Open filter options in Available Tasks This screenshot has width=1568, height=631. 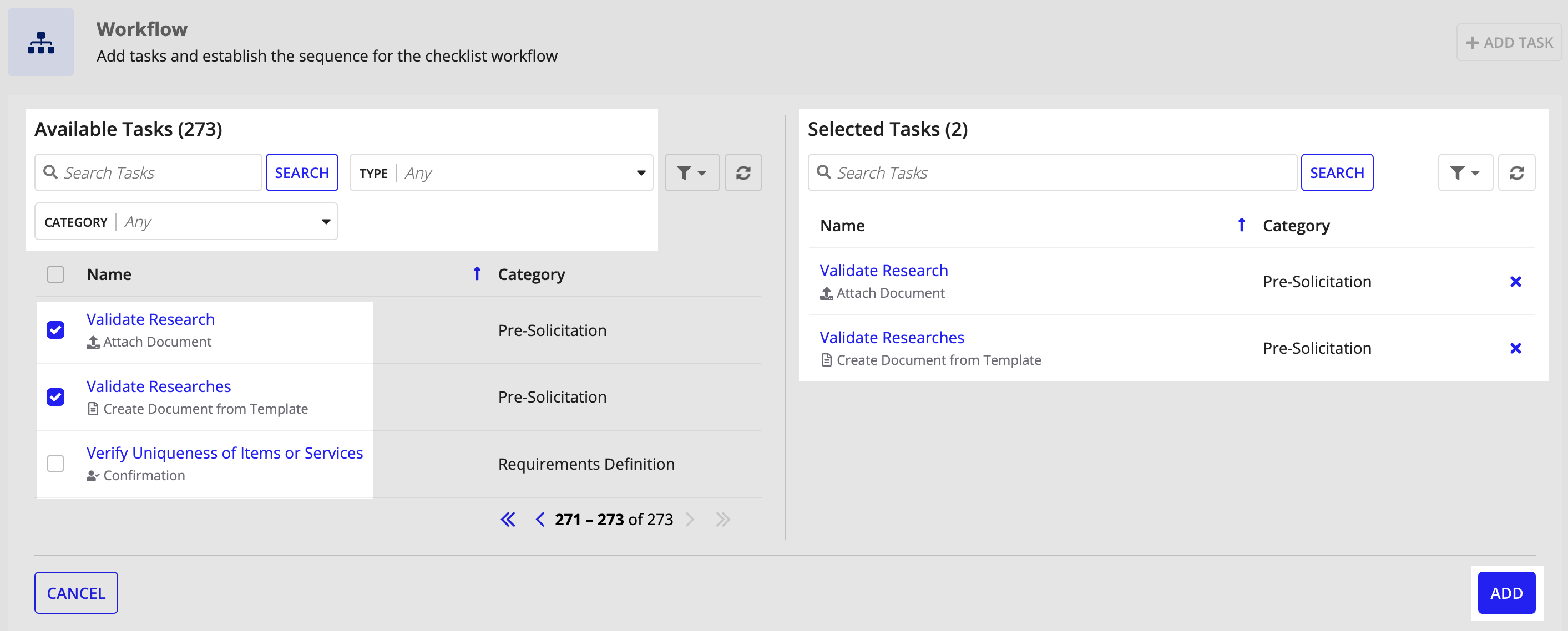coord(691,173)
